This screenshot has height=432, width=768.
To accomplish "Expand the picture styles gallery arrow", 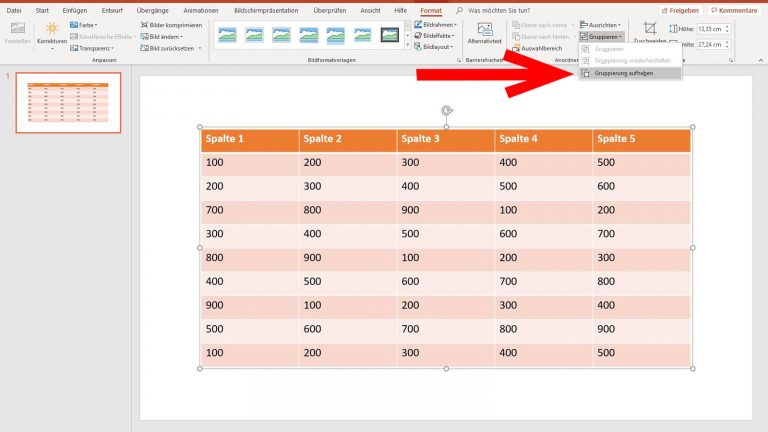I will [407, 46].
